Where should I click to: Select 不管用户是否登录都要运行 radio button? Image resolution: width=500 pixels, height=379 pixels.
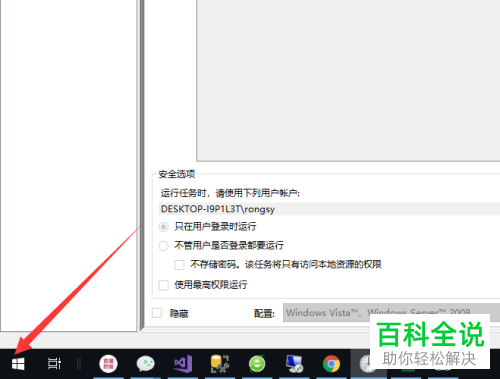tap(163, 246)
